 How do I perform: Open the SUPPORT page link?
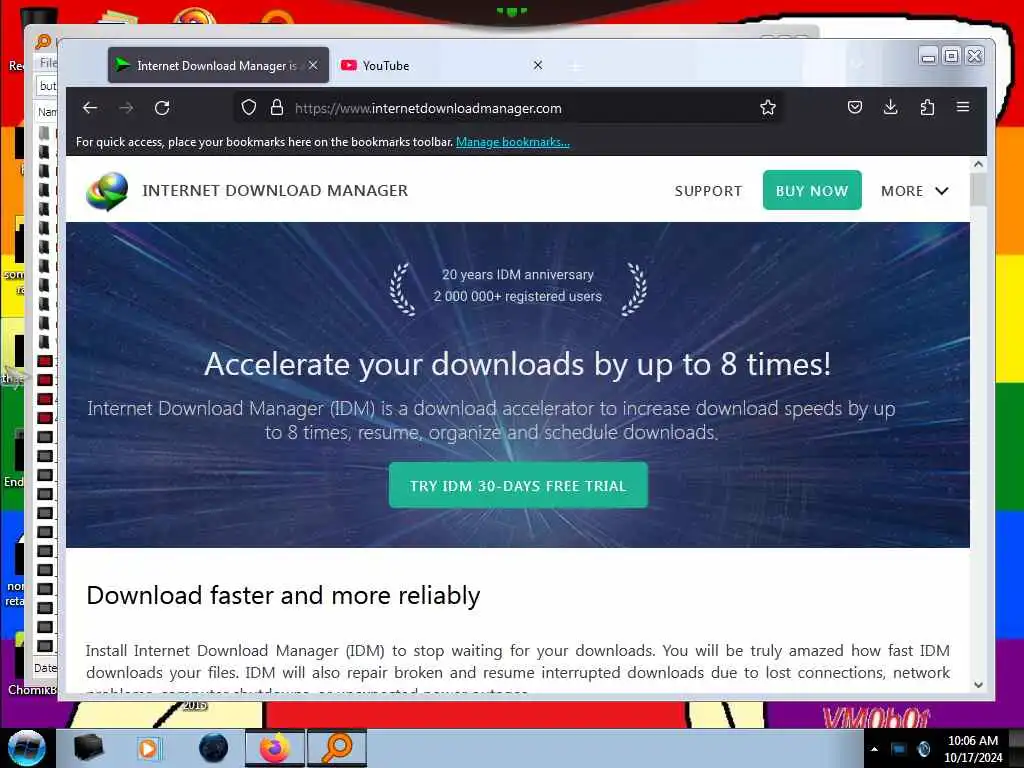pyautogui.click(x=709, y=191)
